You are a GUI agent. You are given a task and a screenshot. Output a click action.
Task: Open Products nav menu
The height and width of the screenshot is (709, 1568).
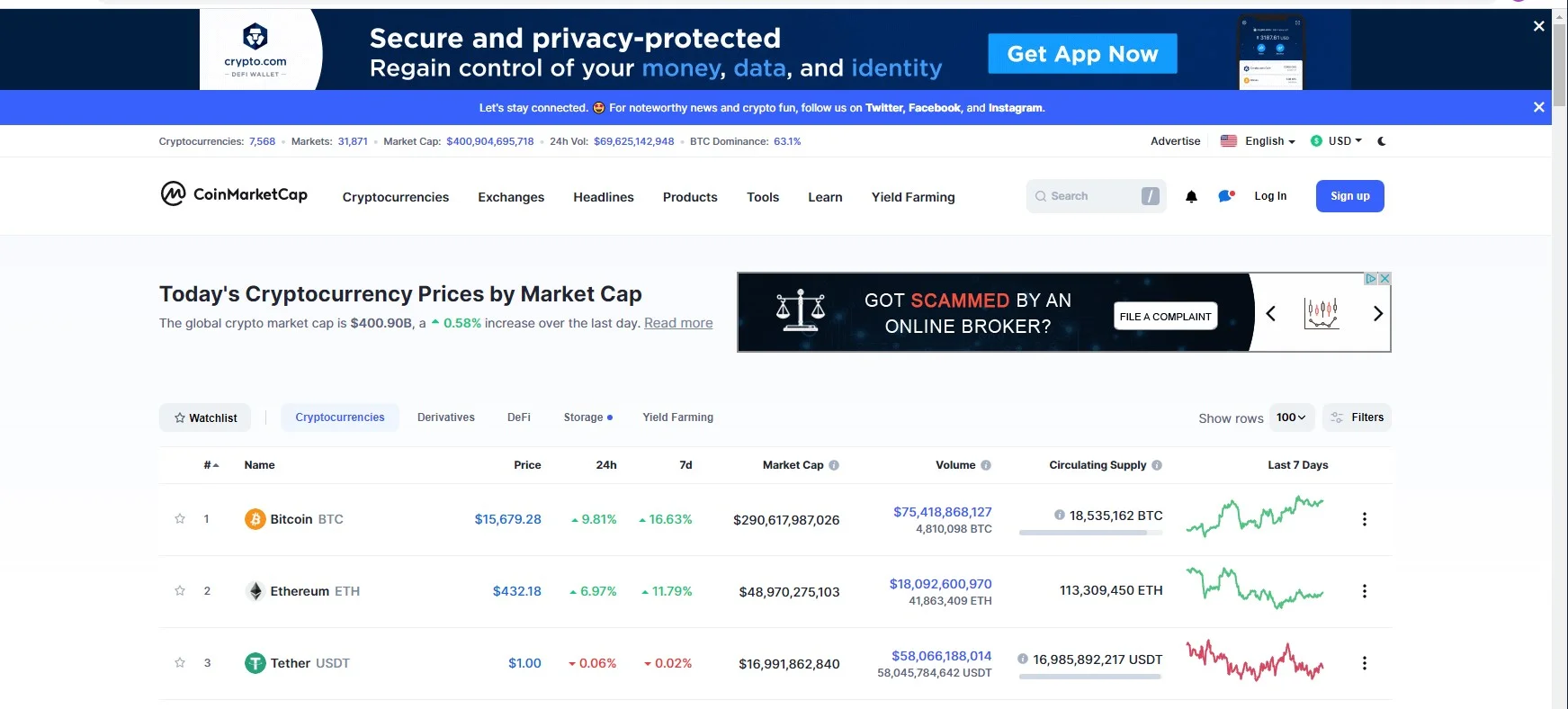click(x=690, y=197)
